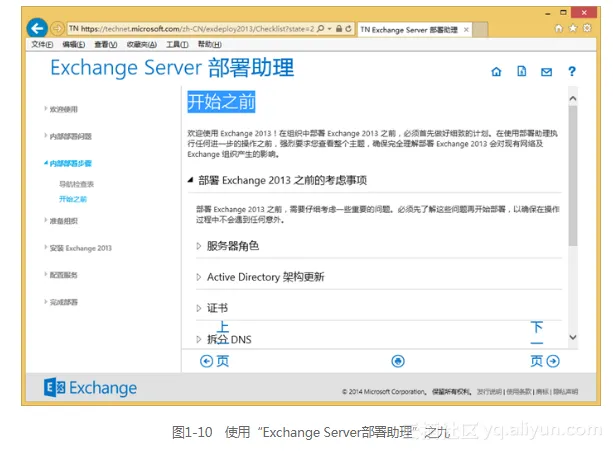
Task: Select 安装 Exchange 2013 in sidebar
Action: click(81, 248)
